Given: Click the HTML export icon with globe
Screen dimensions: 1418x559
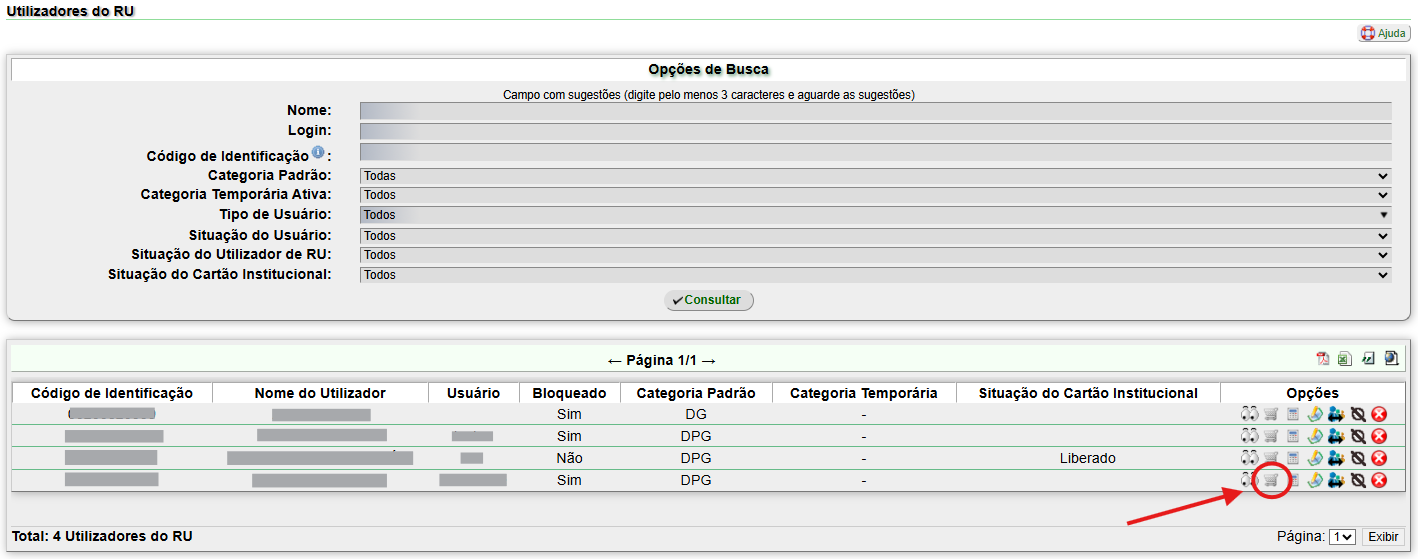Looking at the screenshot, I should pos(1391,359).
